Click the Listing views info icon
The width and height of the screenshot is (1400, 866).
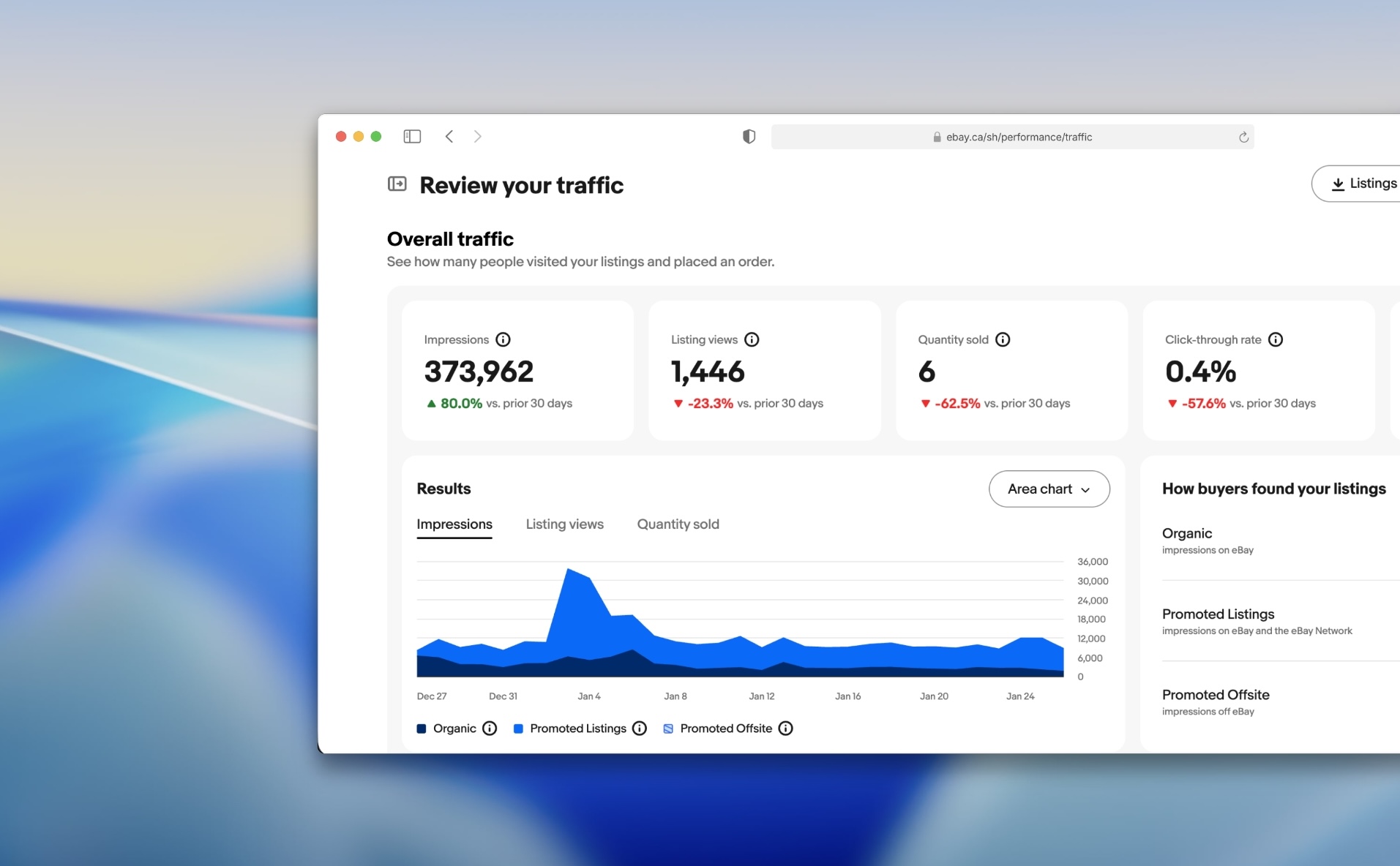[x=752, y=339]
